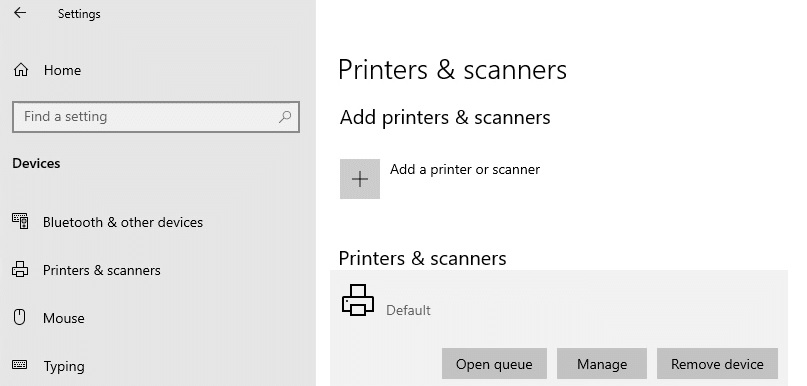
Task: Go to Printers & scanners section
Action: tap(102, 270)
